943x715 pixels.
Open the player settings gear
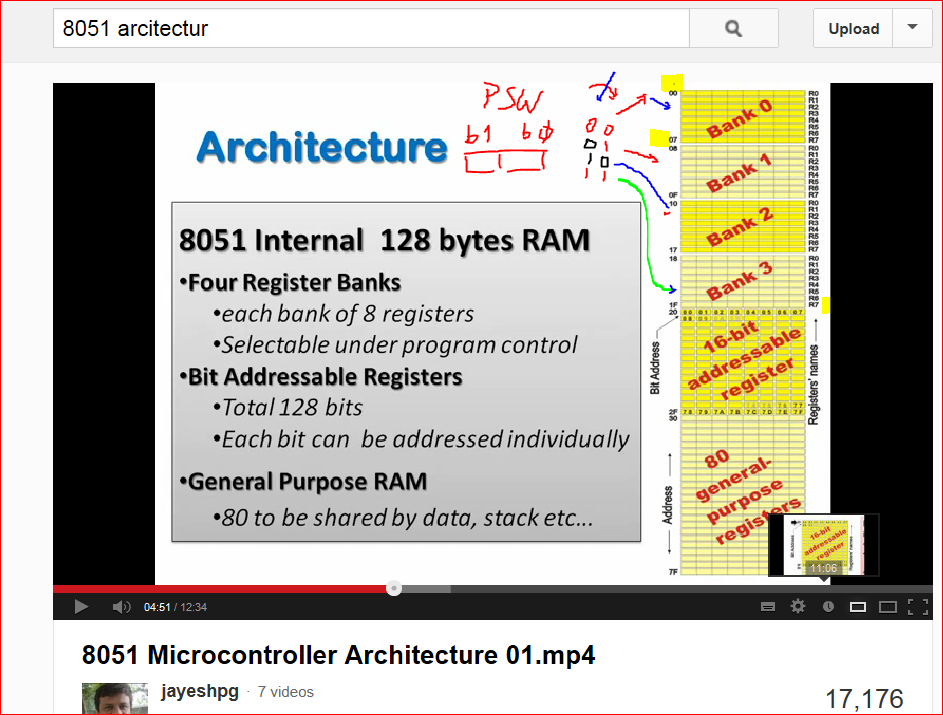797,606
